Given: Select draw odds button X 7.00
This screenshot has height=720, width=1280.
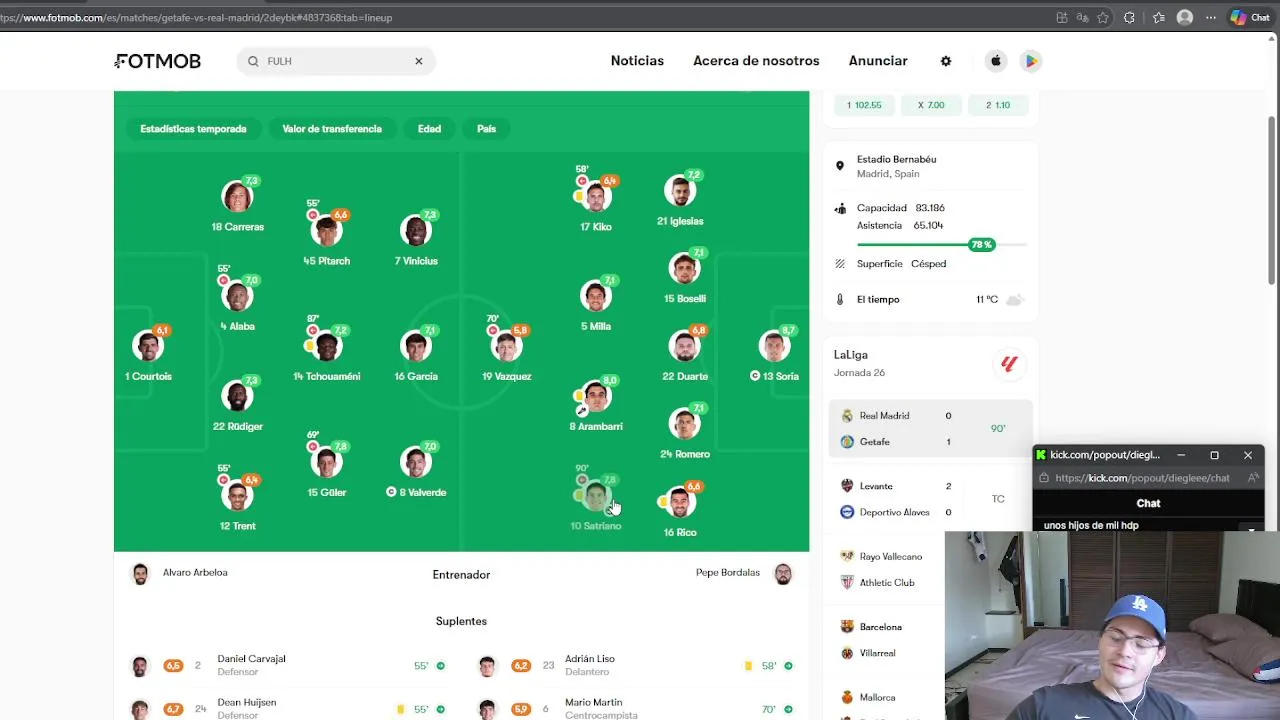Looking at the screenshot, I should coord(931,105).
